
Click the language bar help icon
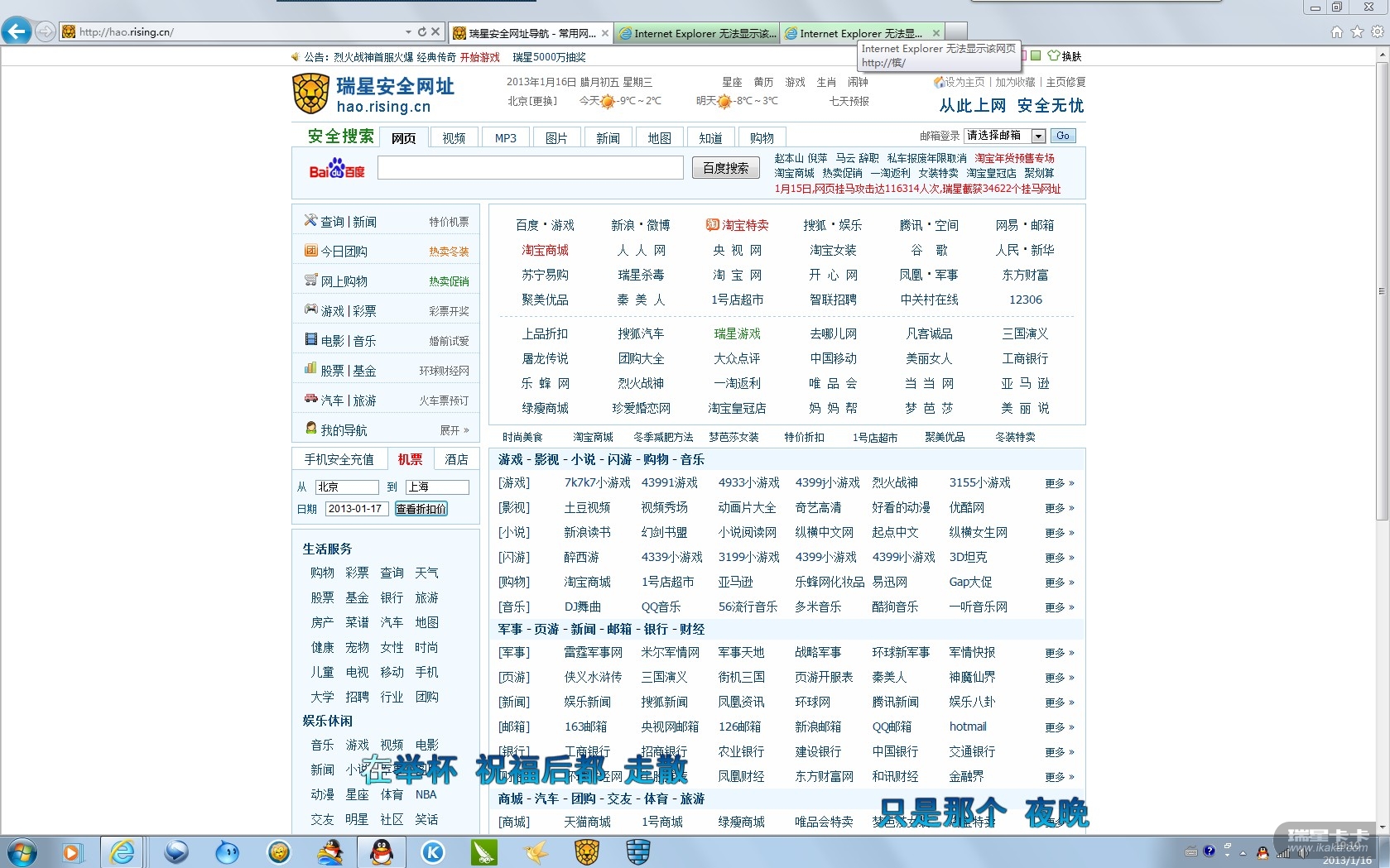(x=1210, y=851)
